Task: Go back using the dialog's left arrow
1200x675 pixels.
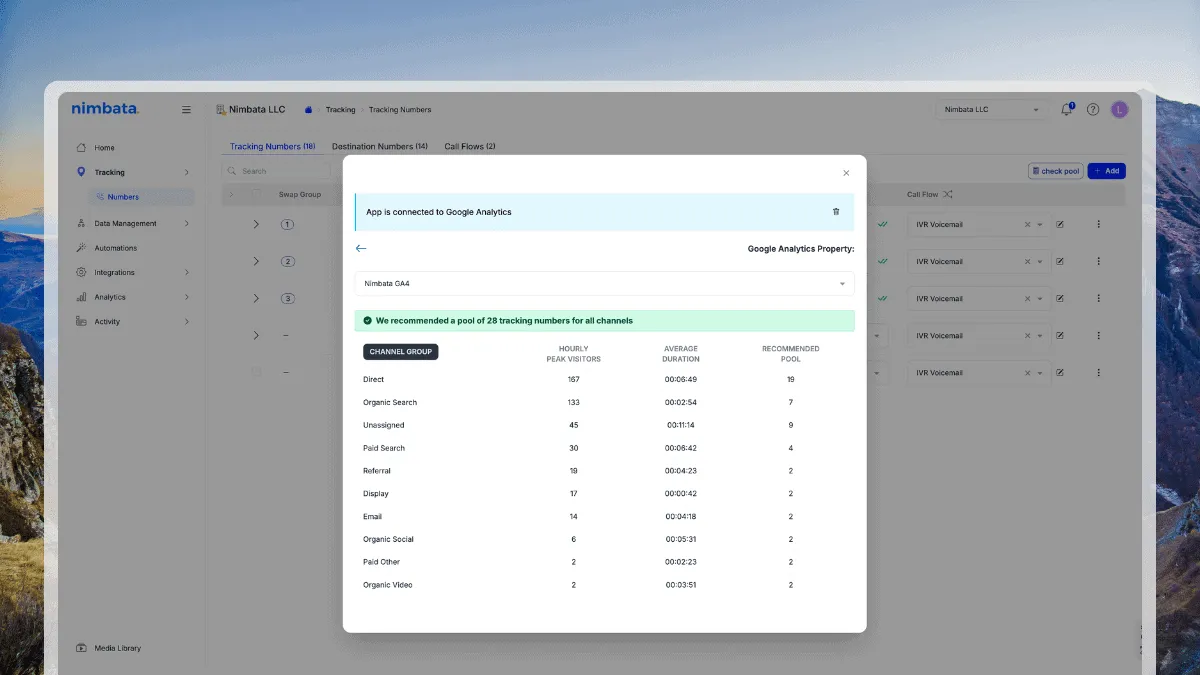Action: (361, 248)
